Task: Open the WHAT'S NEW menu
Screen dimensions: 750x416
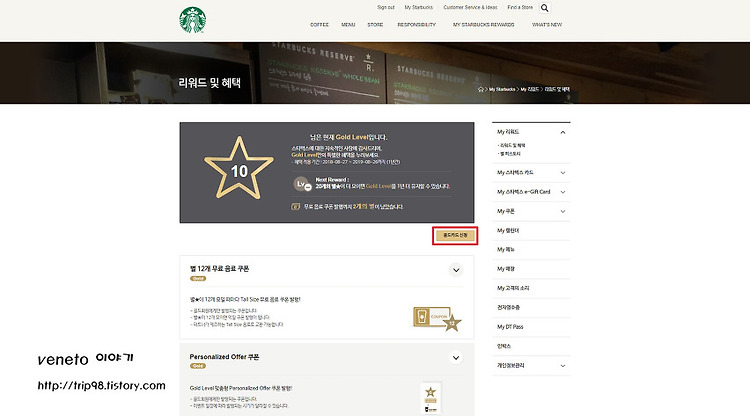Action: point(547,24)
